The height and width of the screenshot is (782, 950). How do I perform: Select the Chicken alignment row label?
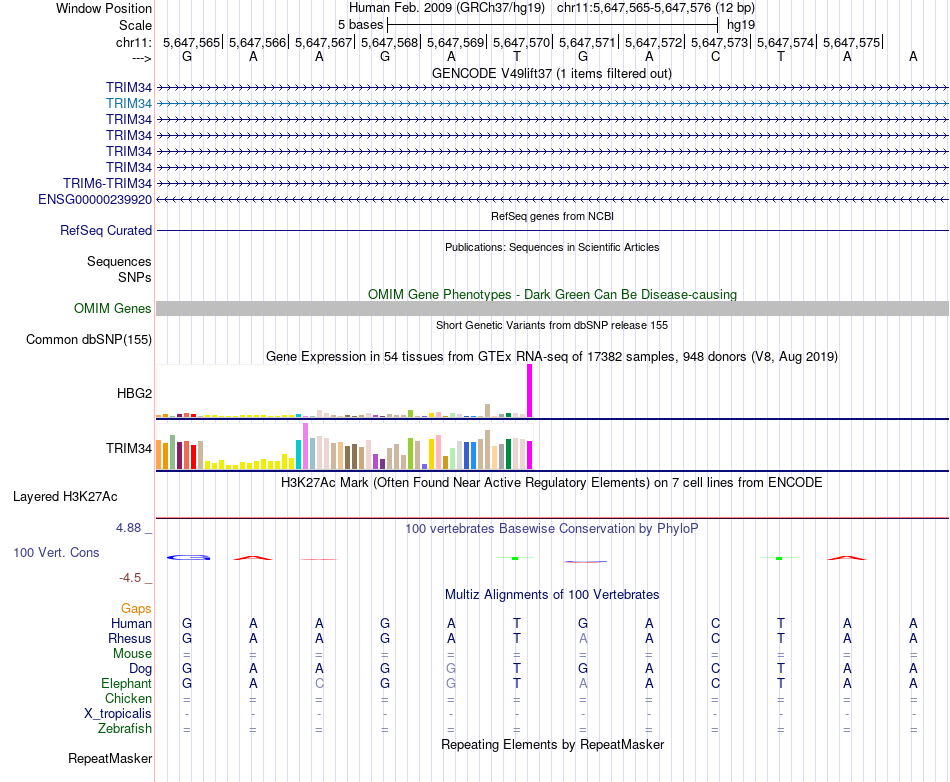click(128, 699)
